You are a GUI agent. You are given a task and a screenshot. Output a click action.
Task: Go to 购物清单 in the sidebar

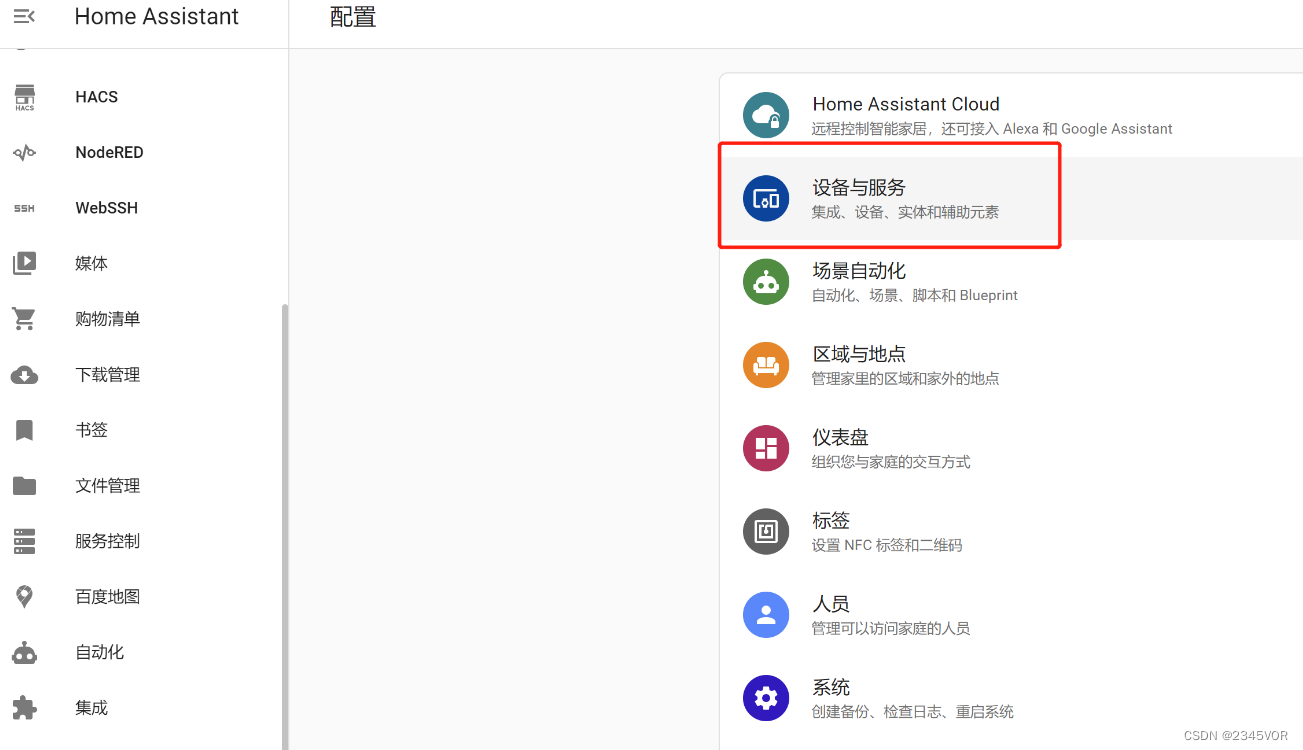107,319
